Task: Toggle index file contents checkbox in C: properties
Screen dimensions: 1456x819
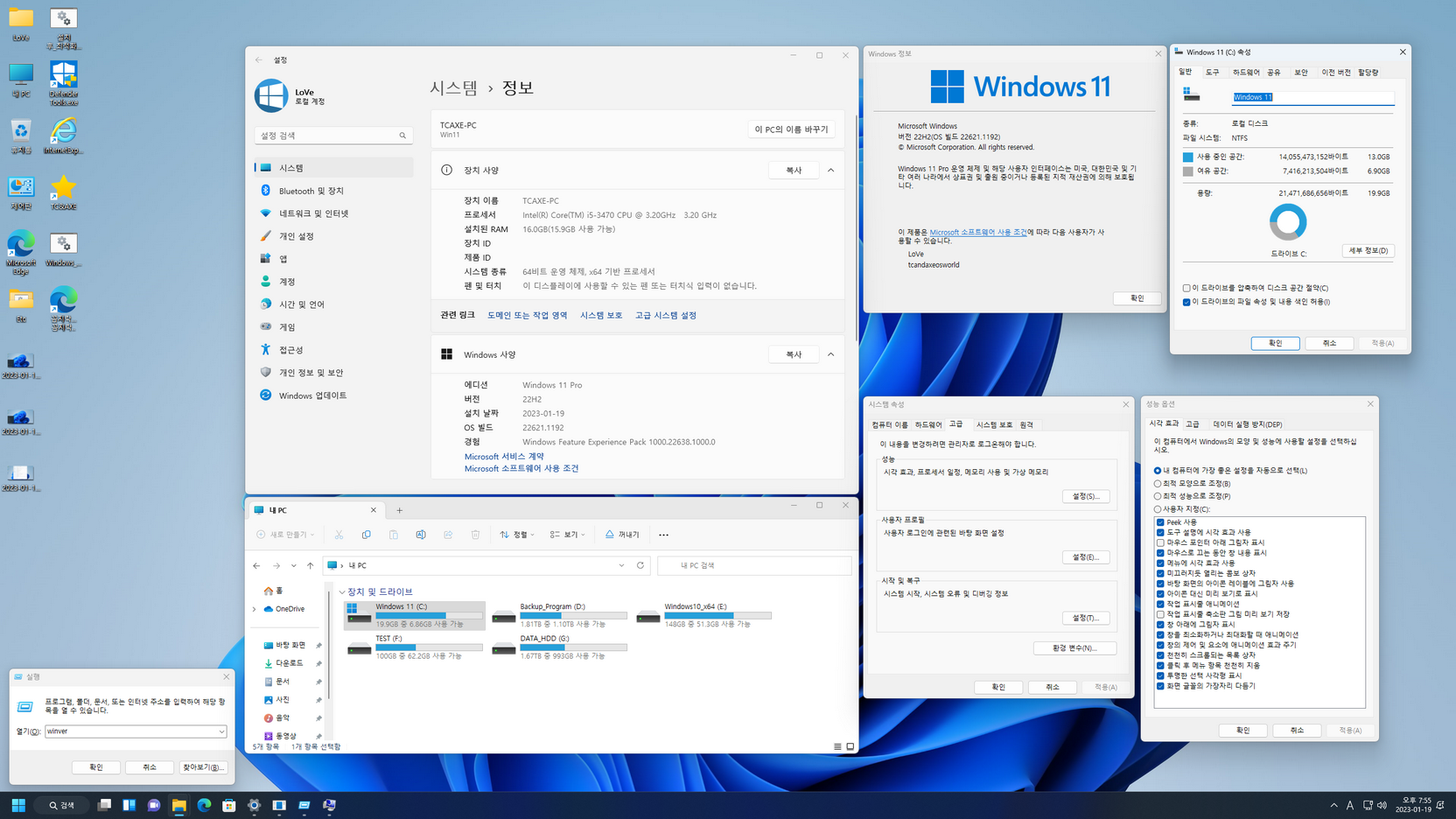Action: pos(1186,302)
